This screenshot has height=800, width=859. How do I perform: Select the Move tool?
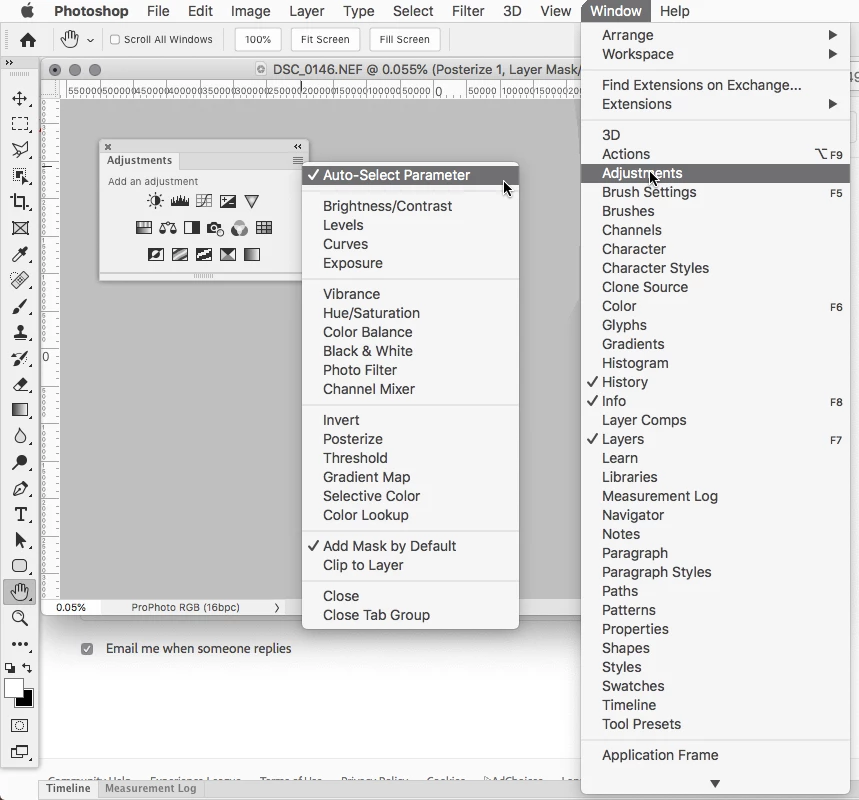[x=20, y=99]
